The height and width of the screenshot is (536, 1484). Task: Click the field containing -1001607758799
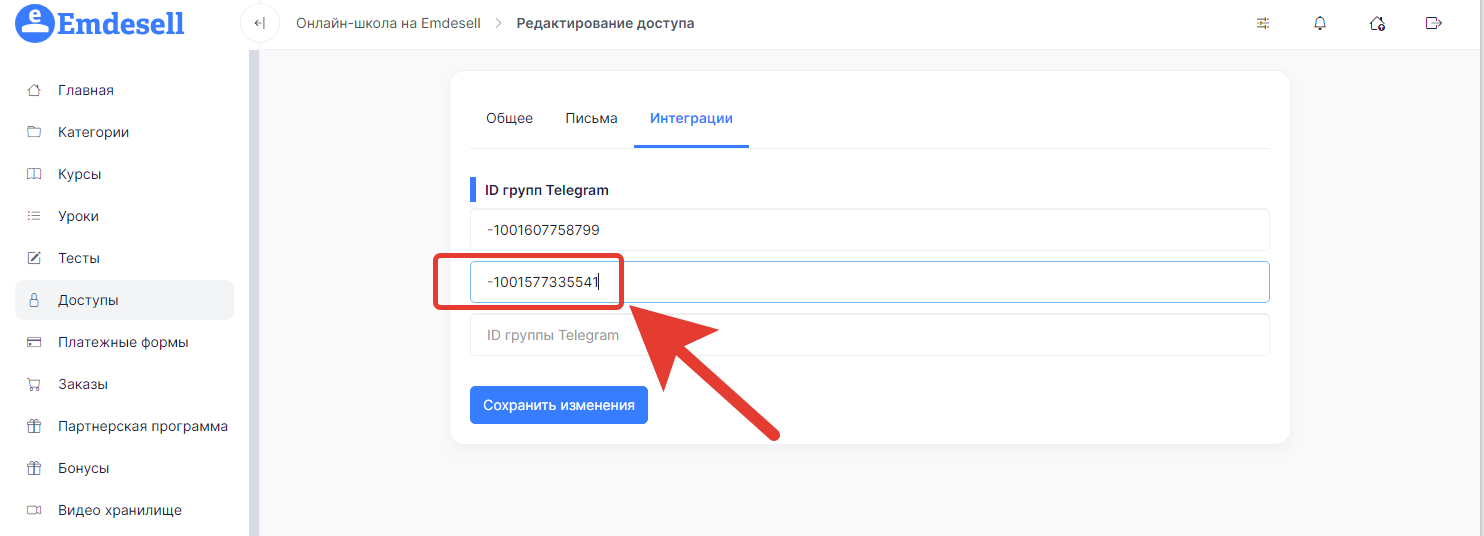pos(870,230)
